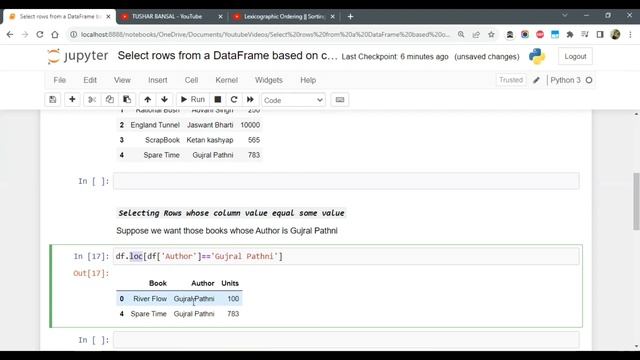Rename the notebook via its title

pyautogui.click(x=227, y=56)
